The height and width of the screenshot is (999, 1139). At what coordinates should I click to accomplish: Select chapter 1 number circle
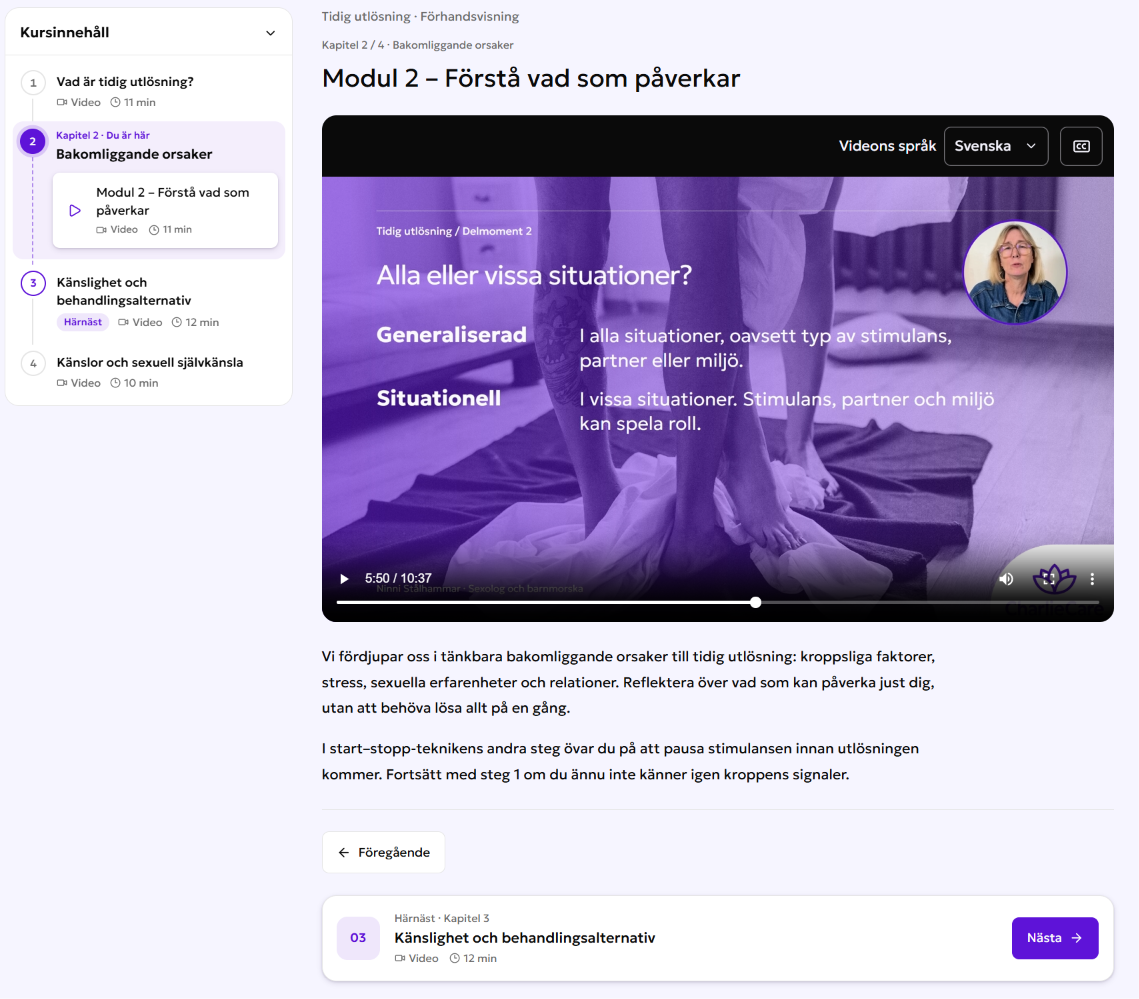tap(33, 83)
